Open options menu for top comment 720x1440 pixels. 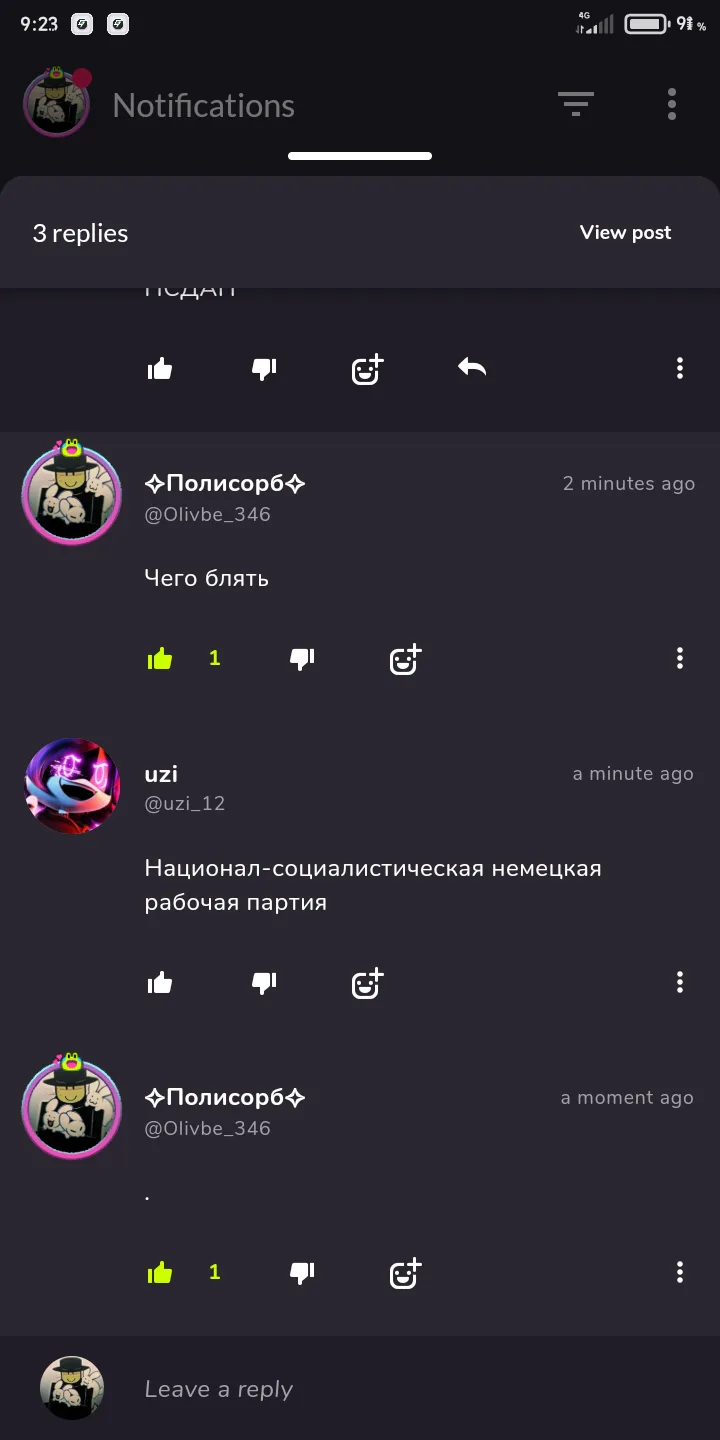point(680,369)
